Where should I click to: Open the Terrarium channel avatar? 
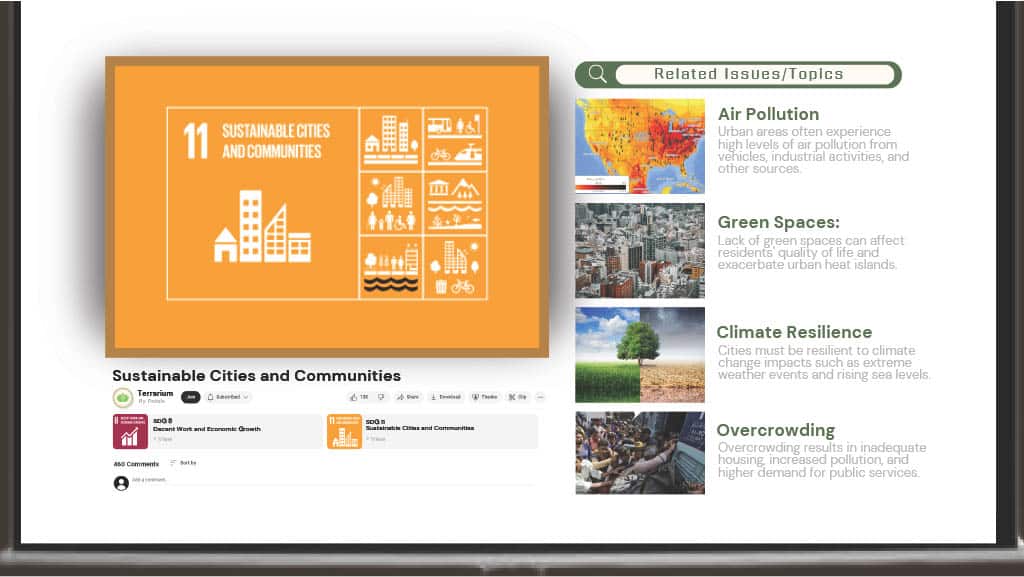coord(123,397)
